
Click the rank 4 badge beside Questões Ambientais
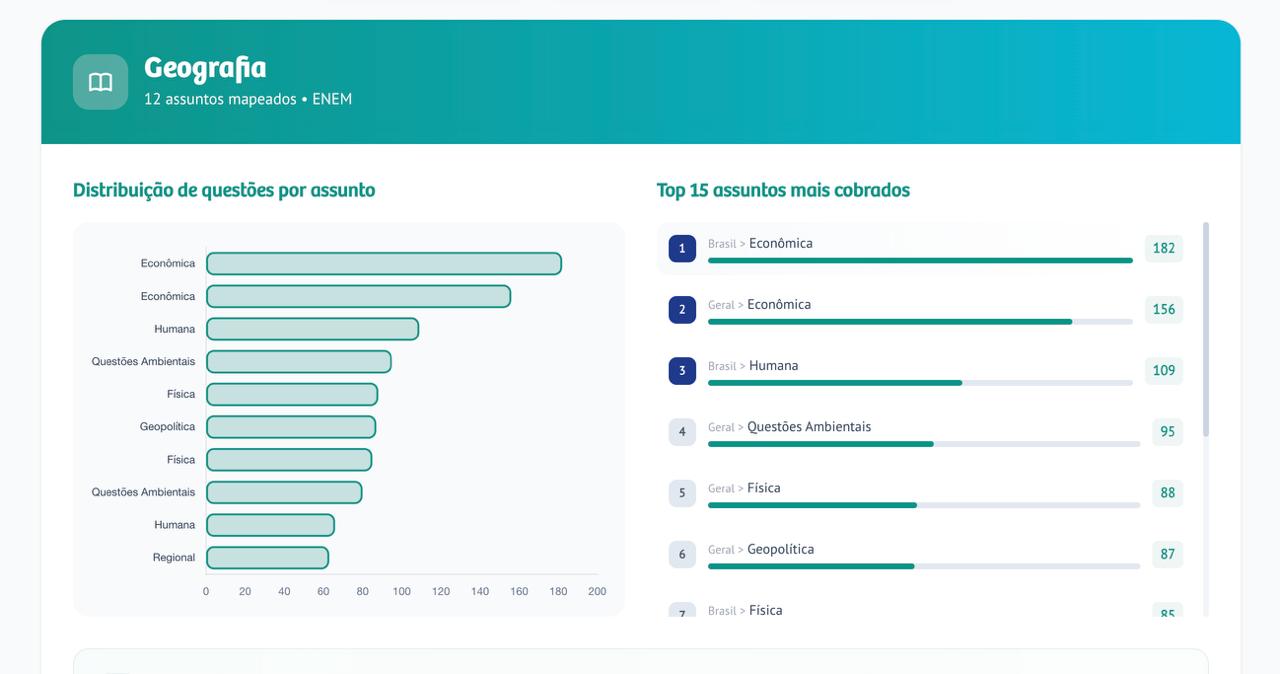tap(682, 432)
